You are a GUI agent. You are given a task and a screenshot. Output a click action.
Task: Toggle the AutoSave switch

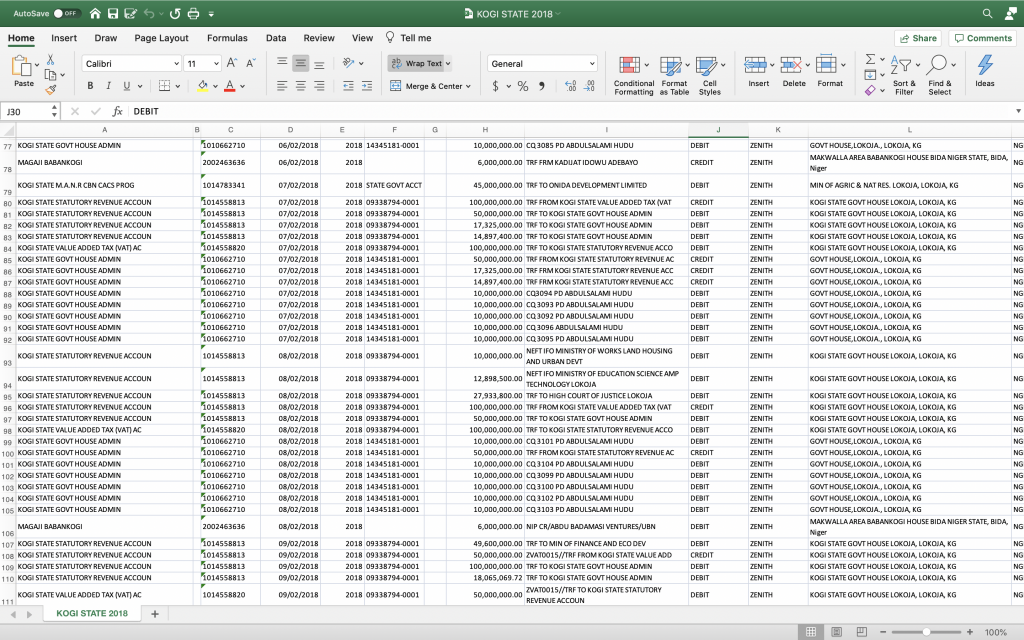click(67, 13)
